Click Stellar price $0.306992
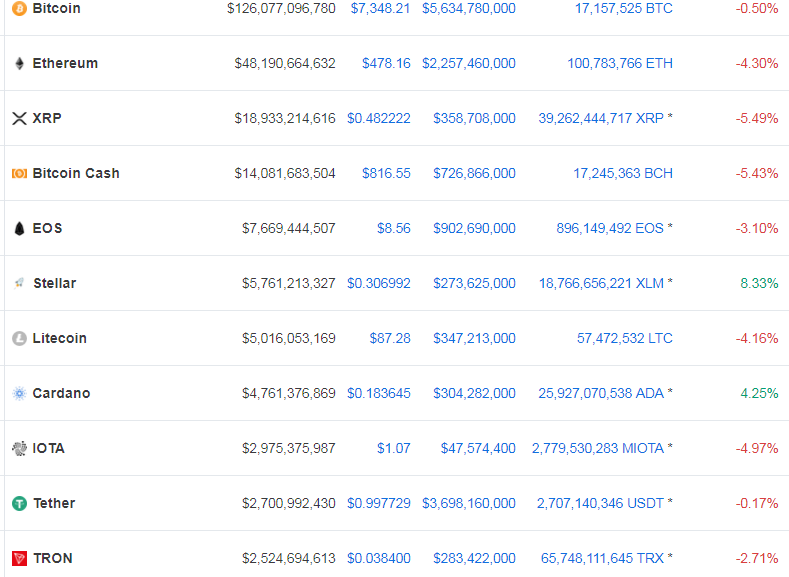Viewport: 789px width, 577px height. pos(379,283)
